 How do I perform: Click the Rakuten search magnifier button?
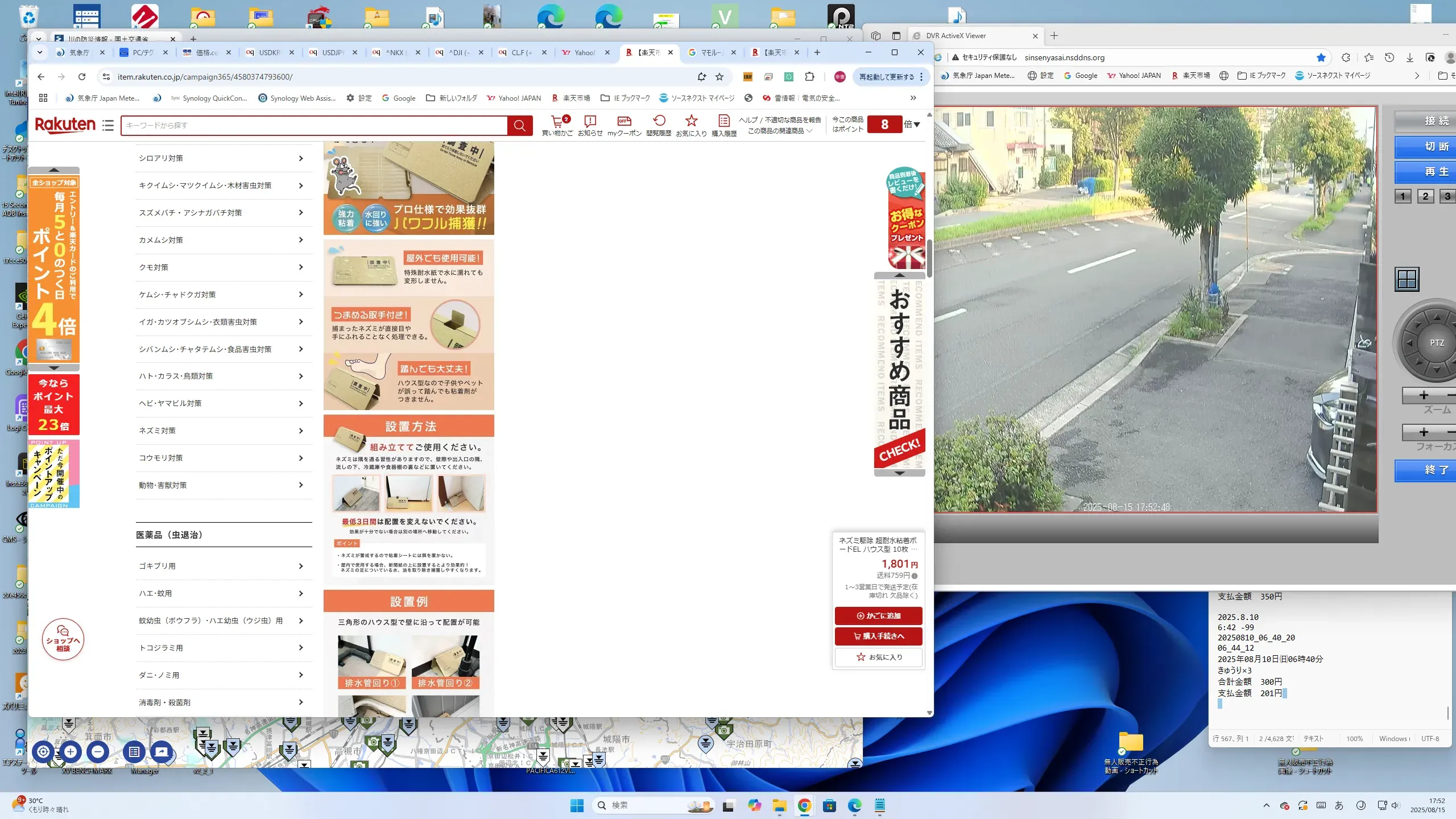click(519, 125)
